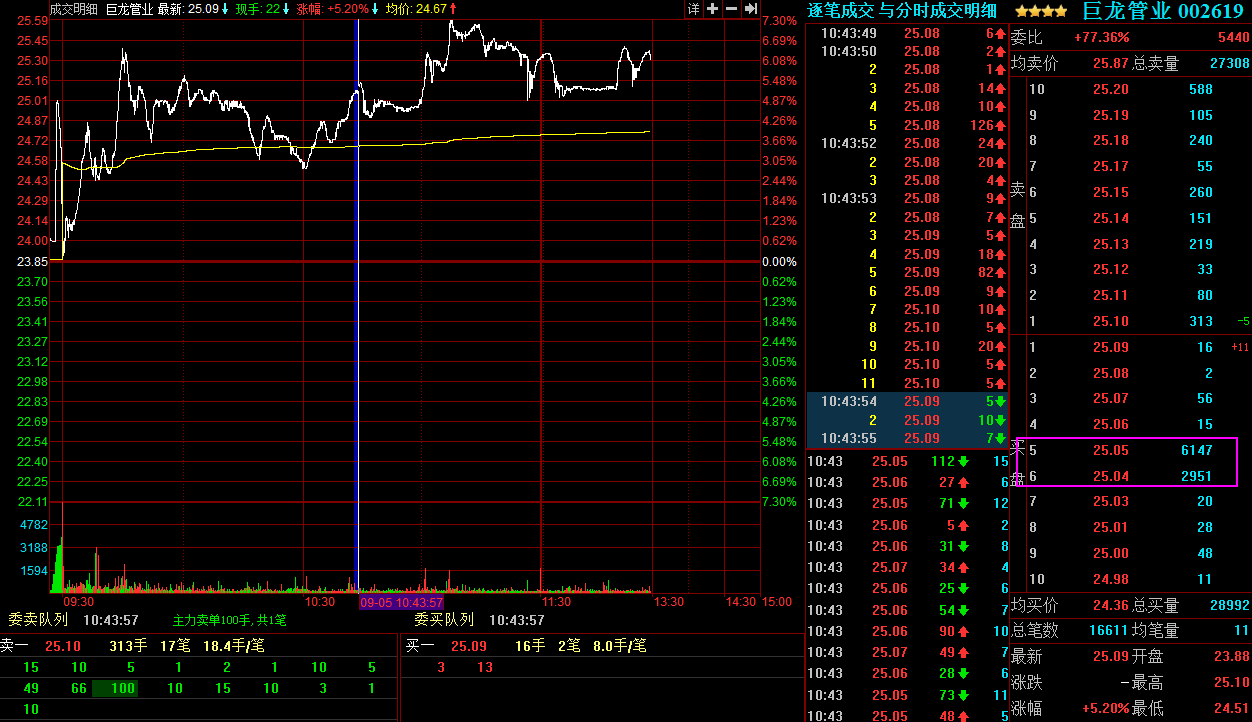Click the 10:30 label on the time axis
The height and width of the screenshot is (722, 1252).
(x=320, y=602)
